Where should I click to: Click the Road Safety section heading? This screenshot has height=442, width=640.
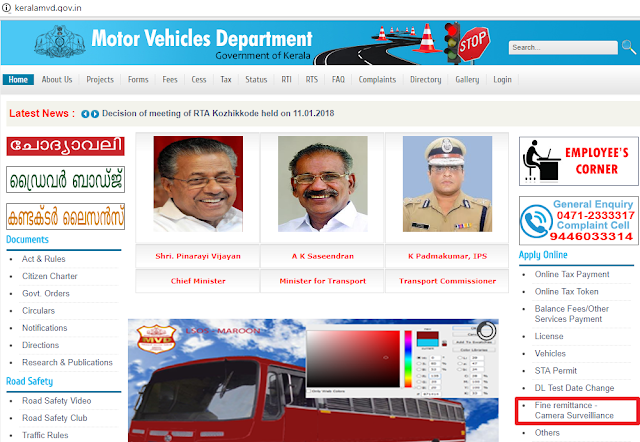[x=29, y=381]
